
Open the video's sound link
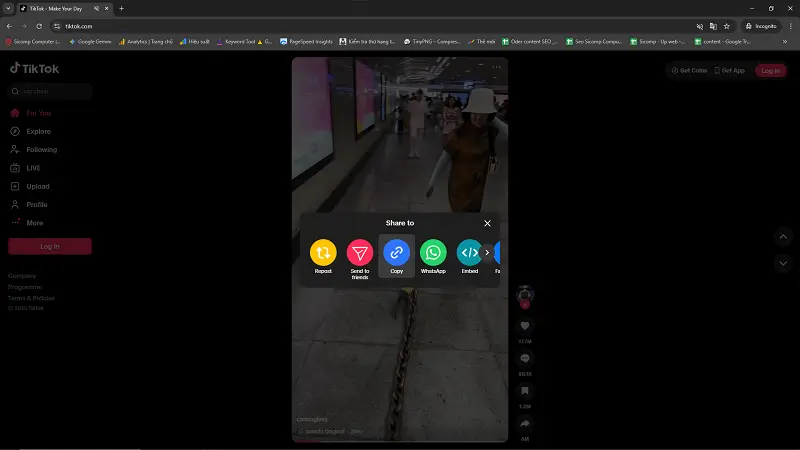[330, 431]
